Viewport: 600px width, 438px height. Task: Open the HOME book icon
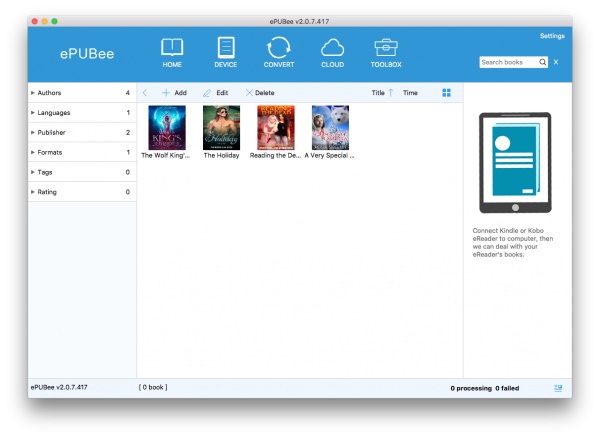coord(172,47)
